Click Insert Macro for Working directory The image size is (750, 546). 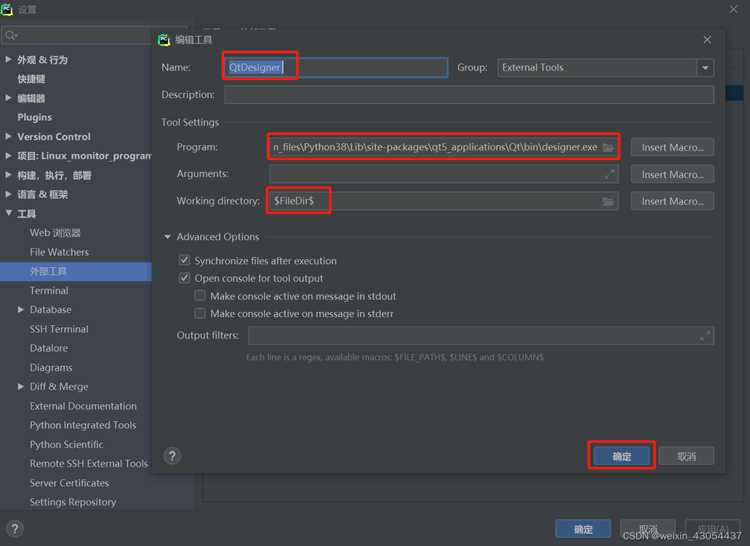pos(672,201)
